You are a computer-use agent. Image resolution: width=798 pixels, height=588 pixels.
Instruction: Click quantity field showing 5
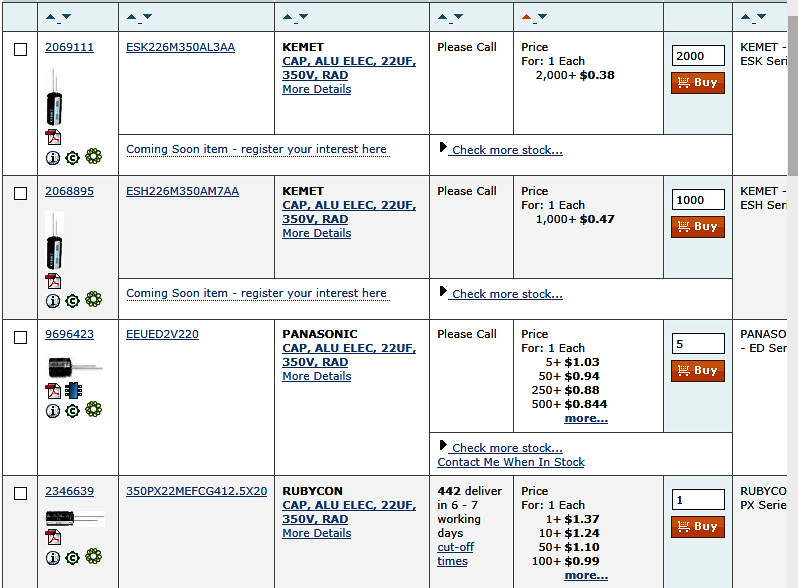[x=698, y=344]
